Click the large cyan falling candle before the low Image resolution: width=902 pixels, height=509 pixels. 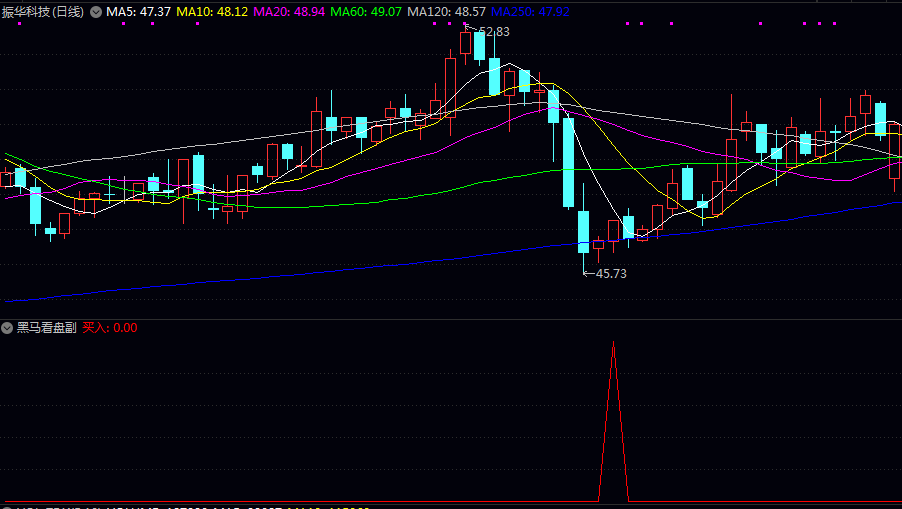[568, 162]
